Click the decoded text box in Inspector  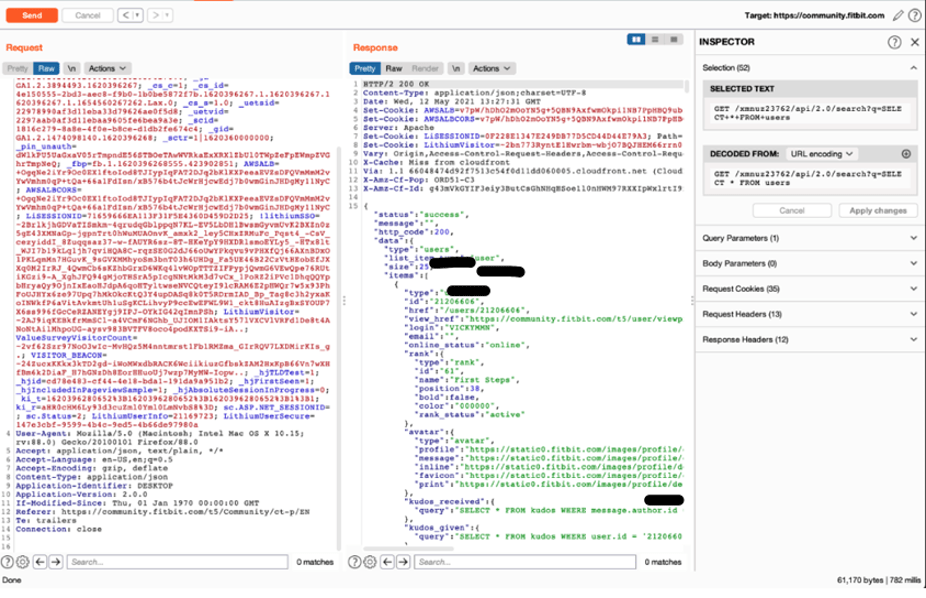tap(810, 179)
